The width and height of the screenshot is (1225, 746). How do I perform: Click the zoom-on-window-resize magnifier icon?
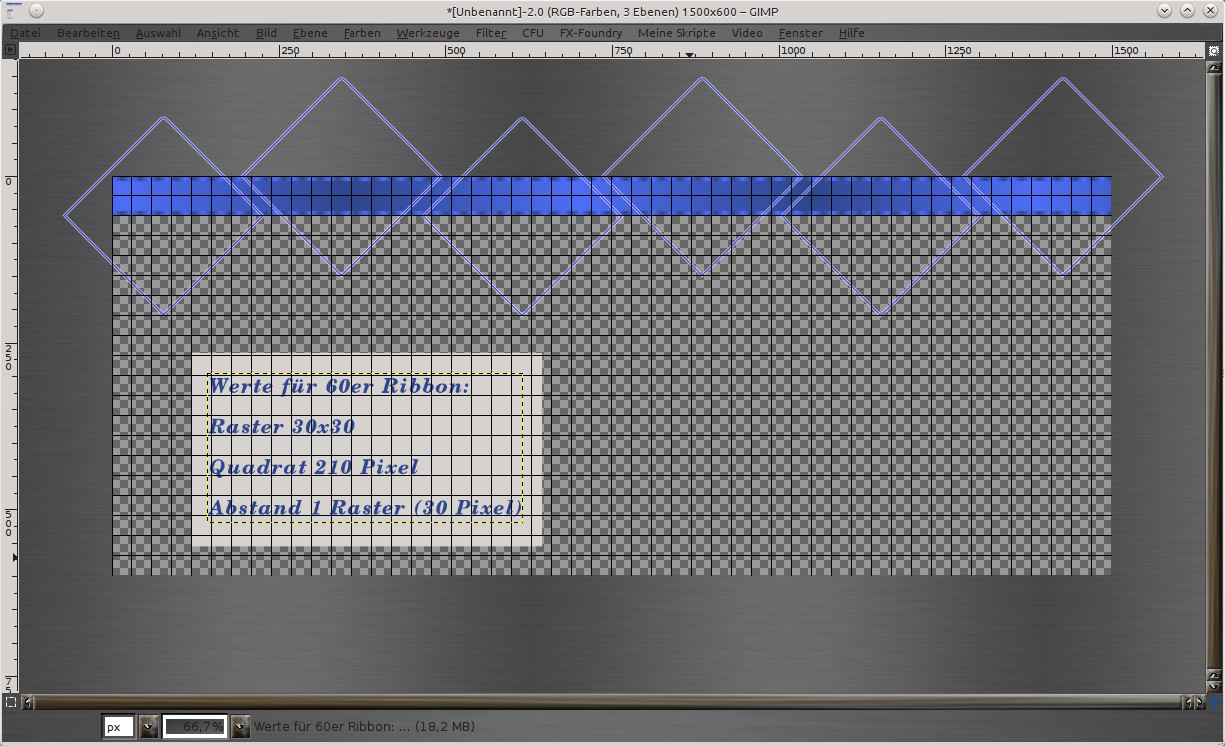1214,49
